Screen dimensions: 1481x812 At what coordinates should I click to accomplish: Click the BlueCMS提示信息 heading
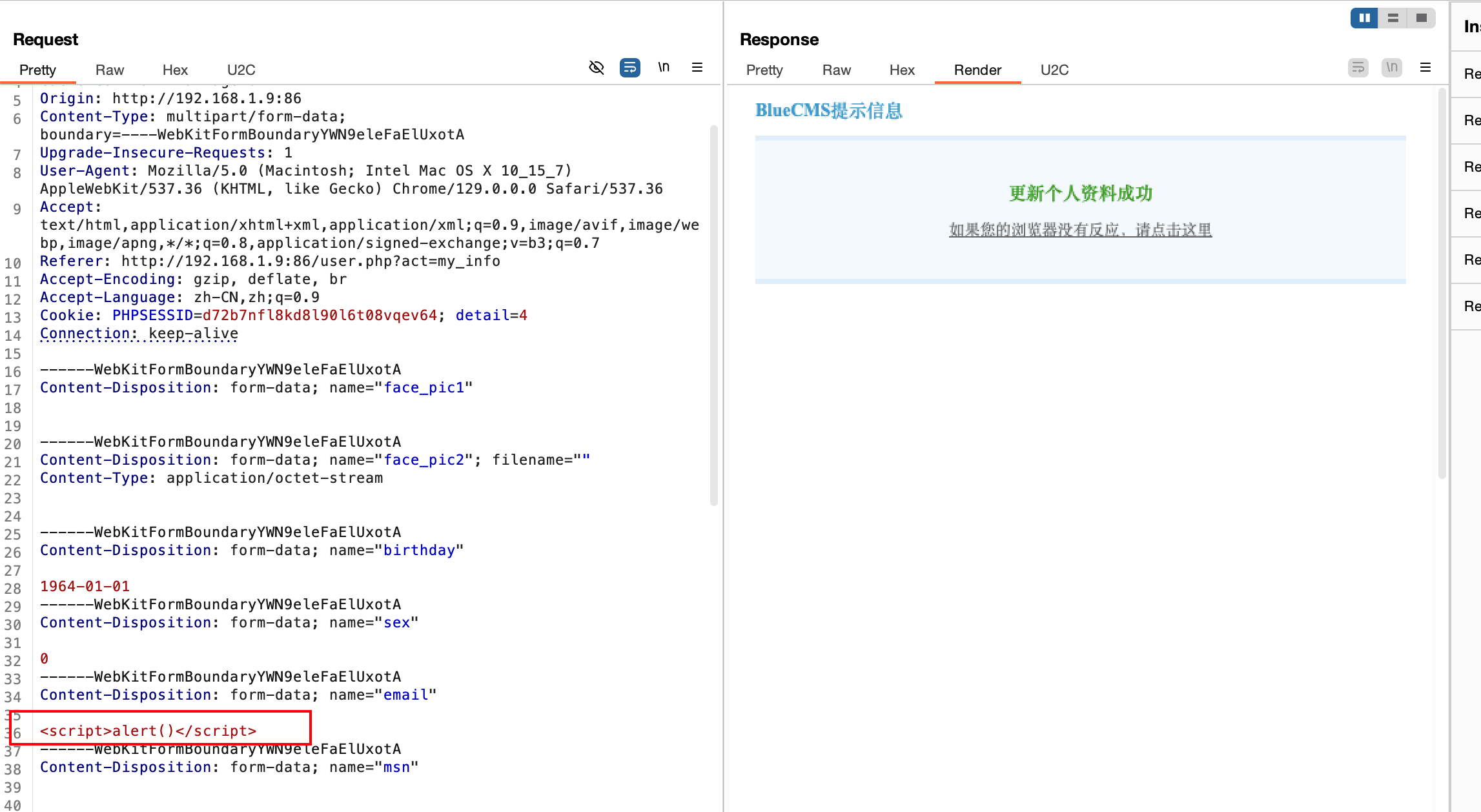tap(829, 110)
